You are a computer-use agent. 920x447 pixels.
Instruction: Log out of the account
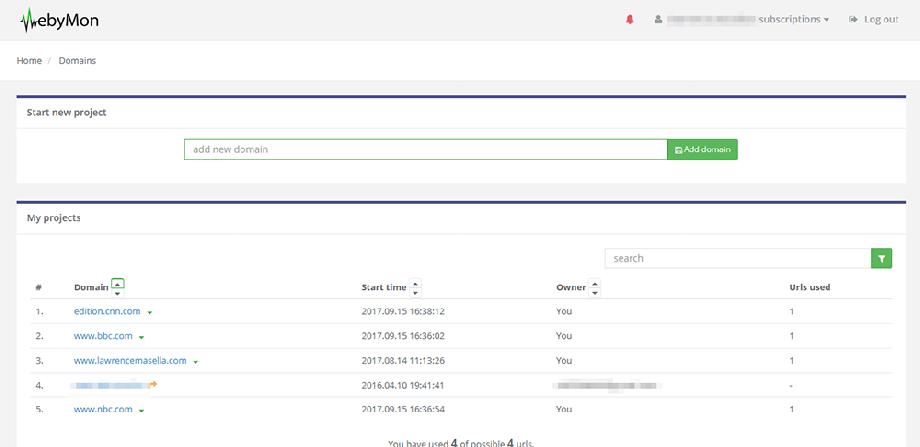click(x=874, y=19)
